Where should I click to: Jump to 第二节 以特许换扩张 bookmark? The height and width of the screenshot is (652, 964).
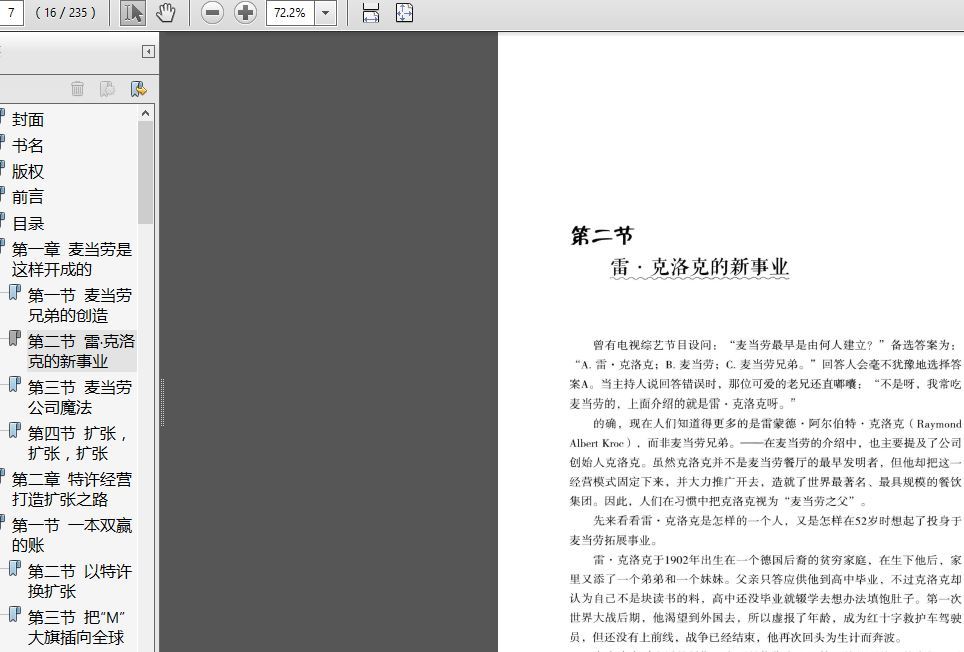coord(80,581)
